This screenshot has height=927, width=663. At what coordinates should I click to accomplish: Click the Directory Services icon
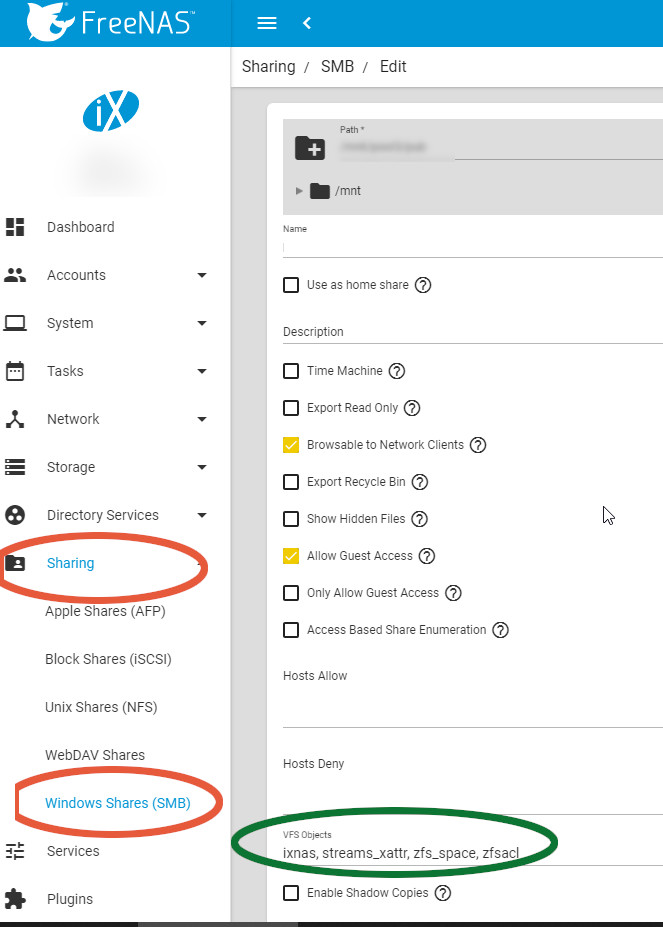tap(15, 515)
